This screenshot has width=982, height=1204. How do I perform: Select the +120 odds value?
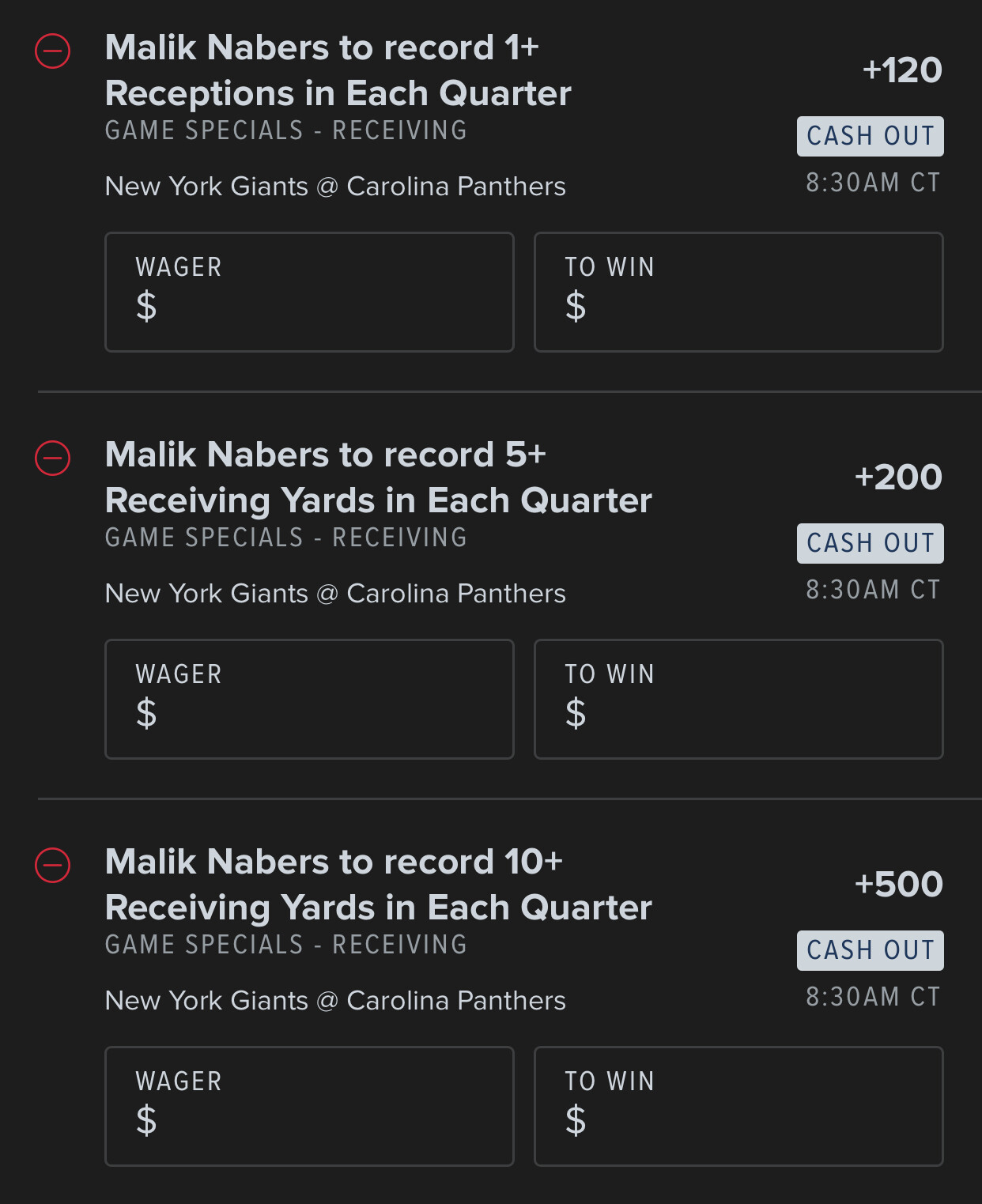[902, 70]
